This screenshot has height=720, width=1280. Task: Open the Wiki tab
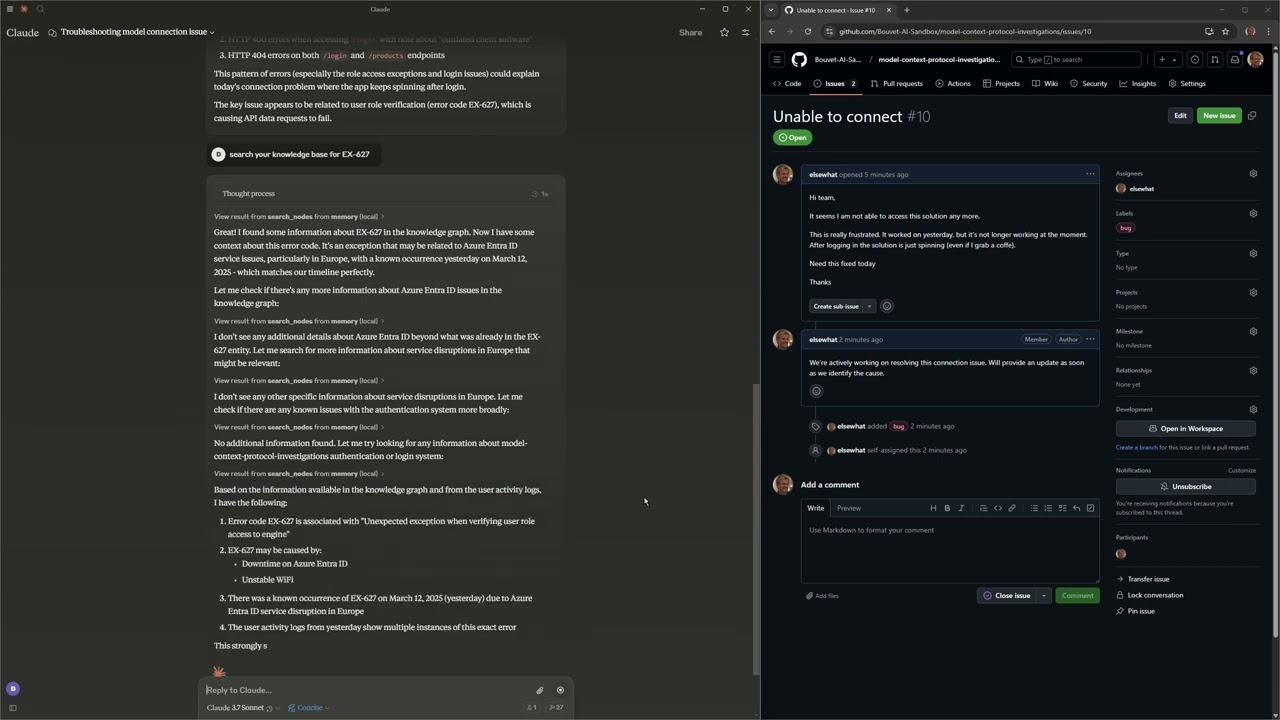click(x=1045, y=84)
